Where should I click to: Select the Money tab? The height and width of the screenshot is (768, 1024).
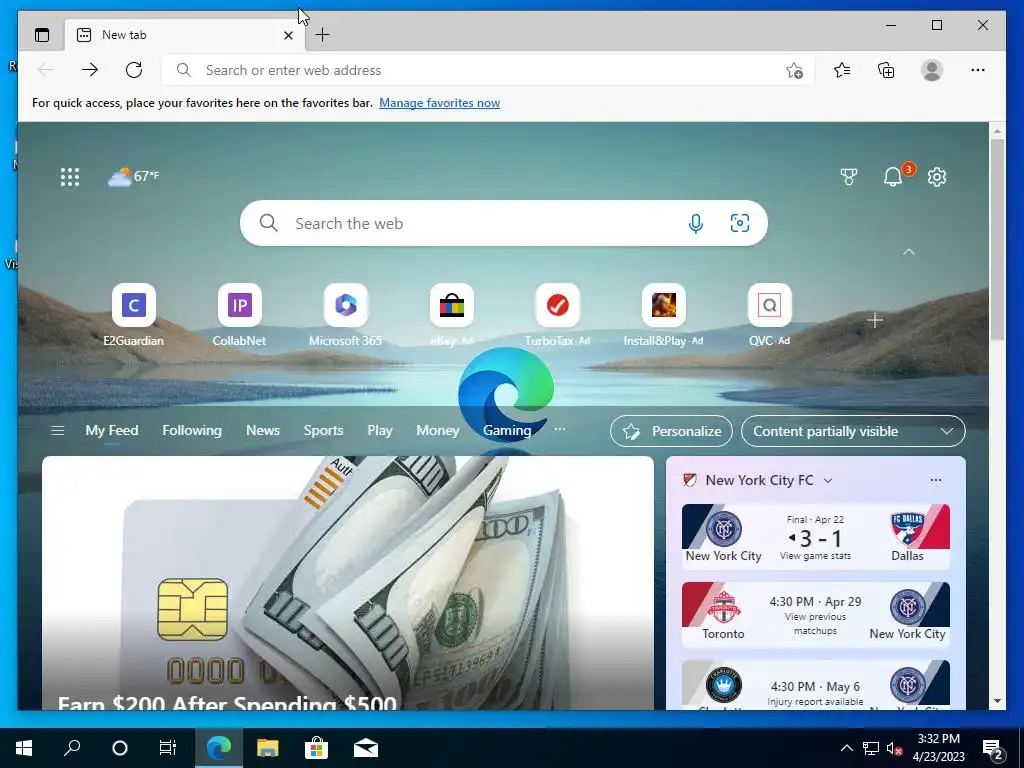click(438, 430)
